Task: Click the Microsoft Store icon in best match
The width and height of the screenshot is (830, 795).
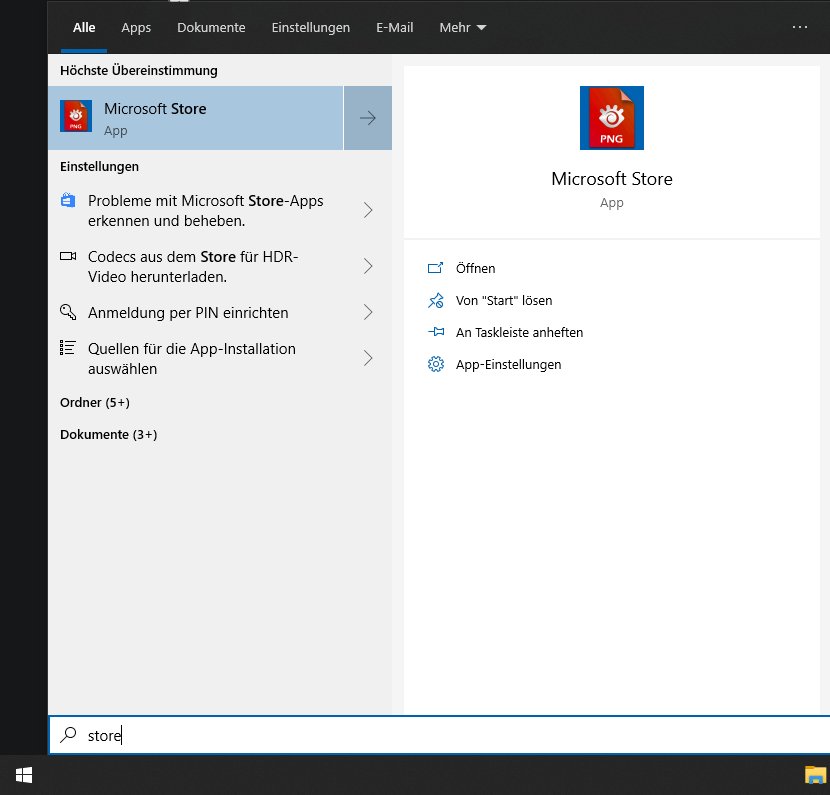Action: (76, 116)
